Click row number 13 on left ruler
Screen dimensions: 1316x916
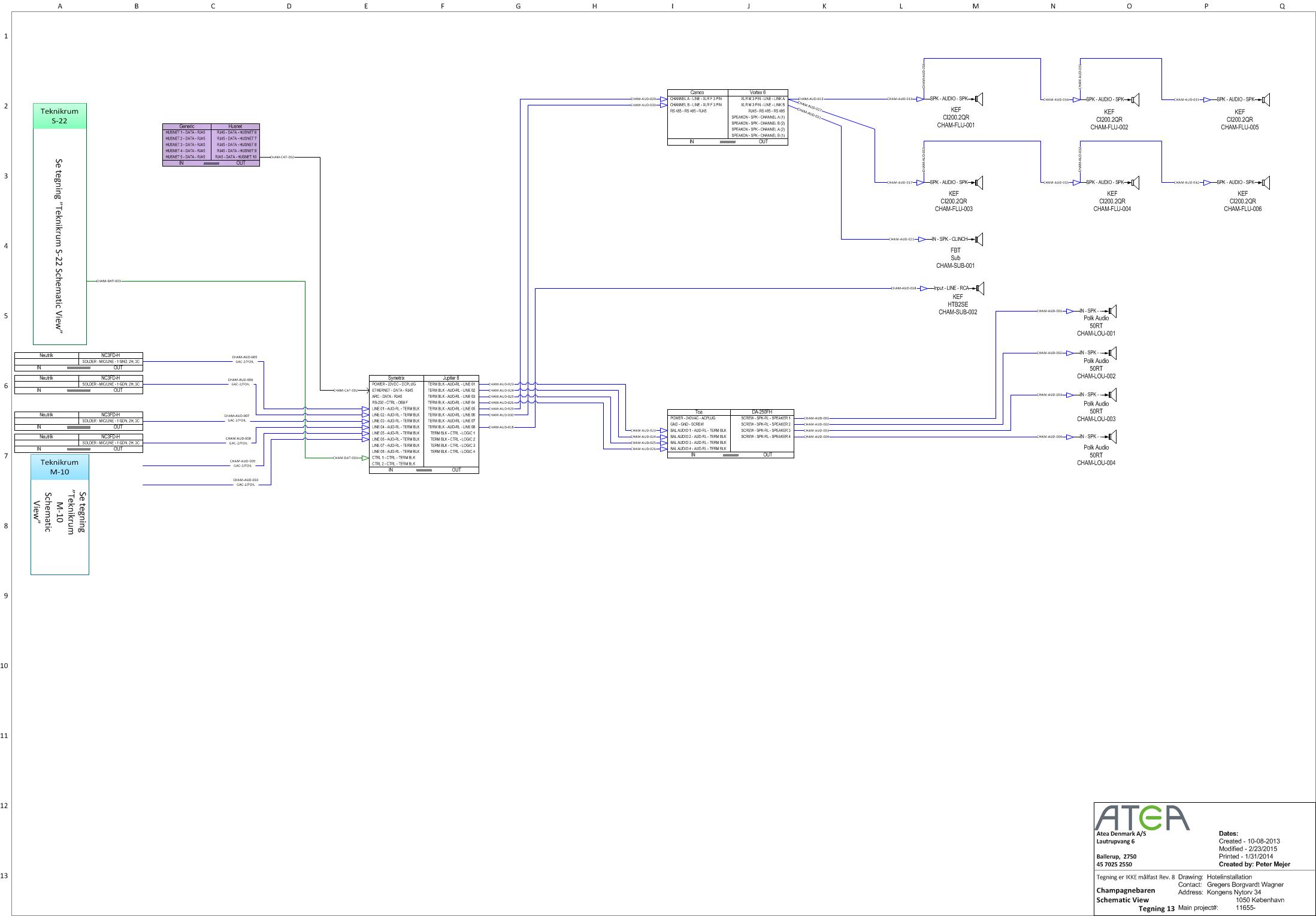[5, 876]
